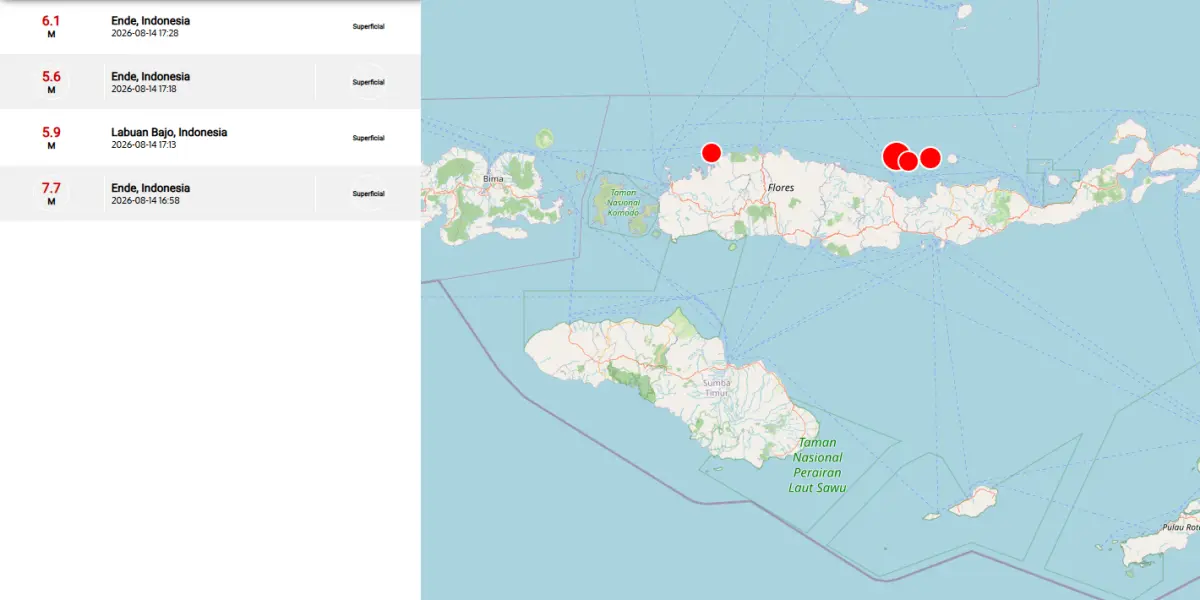The image size is (1200, 600).
Task: Click the Superficial badge in Labuan Bajo row
Action: click(x=368, y=138)
